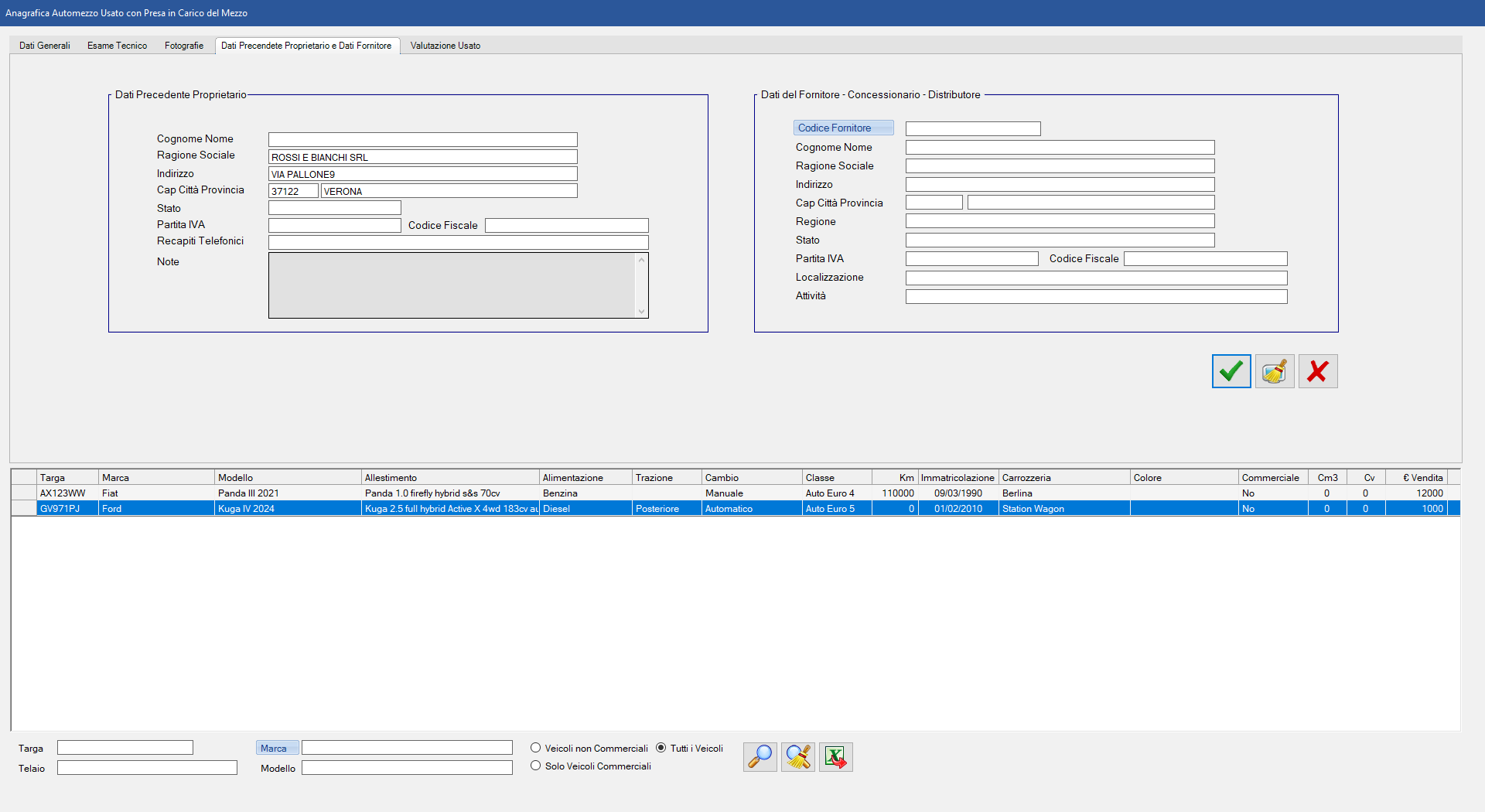Viewport: 1485px width, 812px height.
Task: Switch to the Esame Tecnico tab
Action: pos(117,46)
